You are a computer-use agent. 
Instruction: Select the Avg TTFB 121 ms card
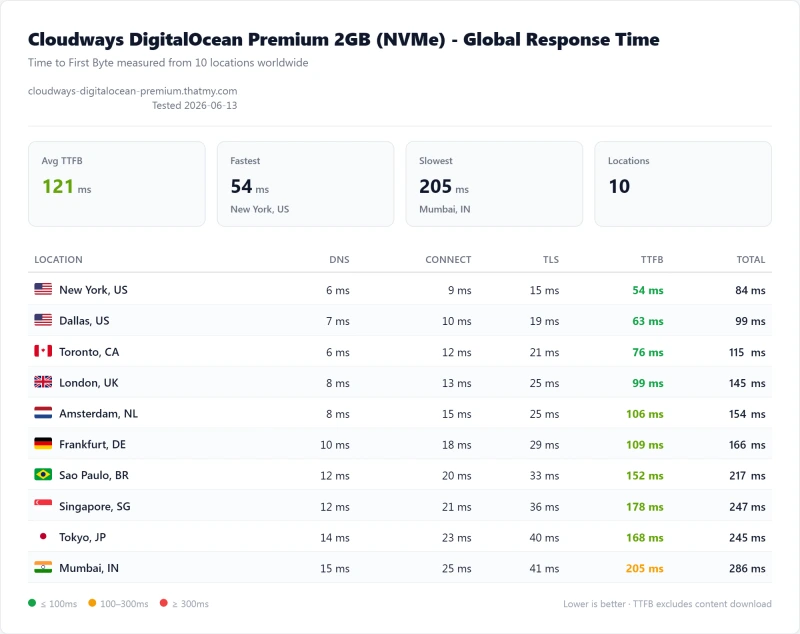click(117, 184)
